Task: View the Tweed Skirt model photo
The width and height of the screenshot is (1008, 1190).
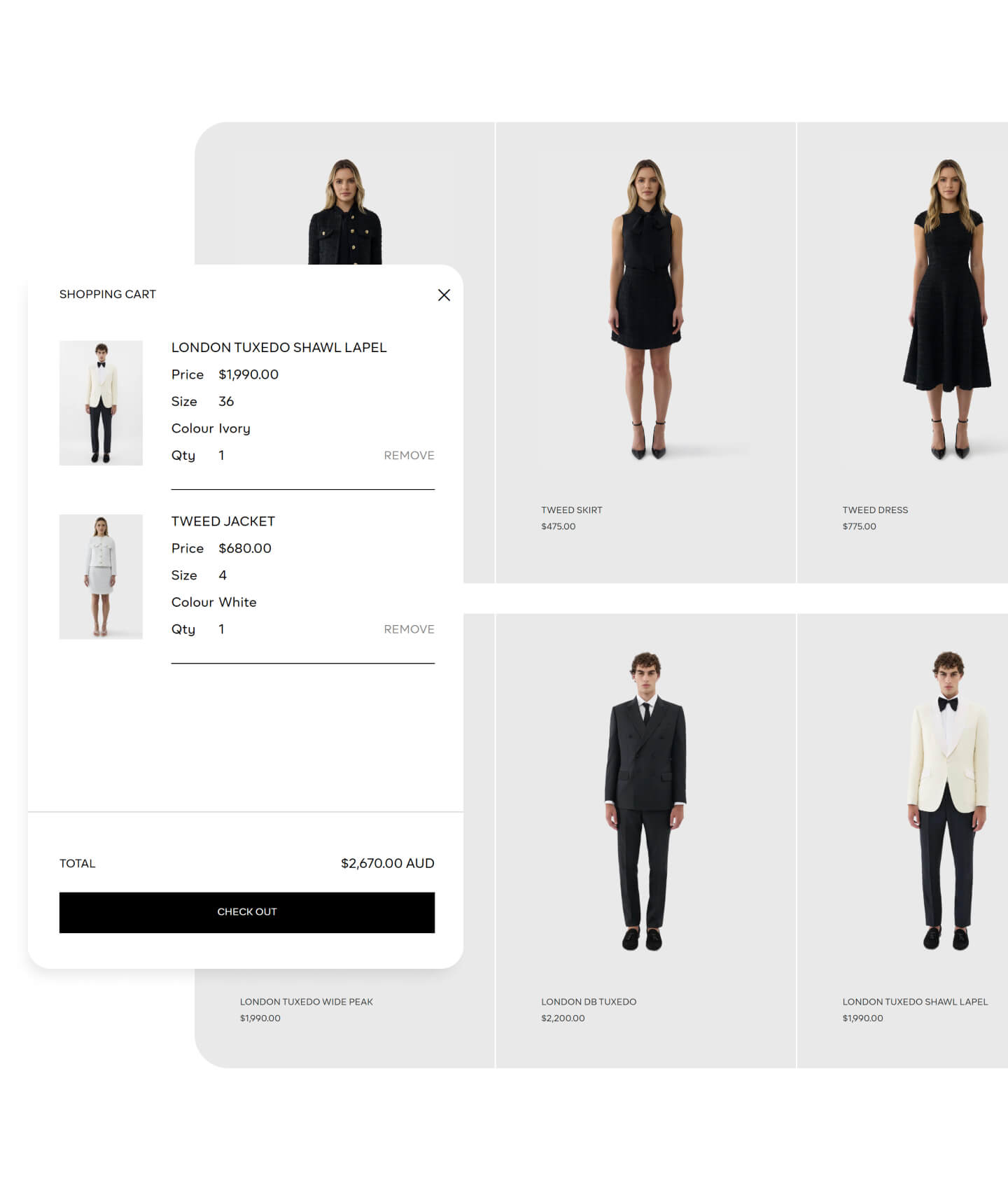Action: [645, 309]
